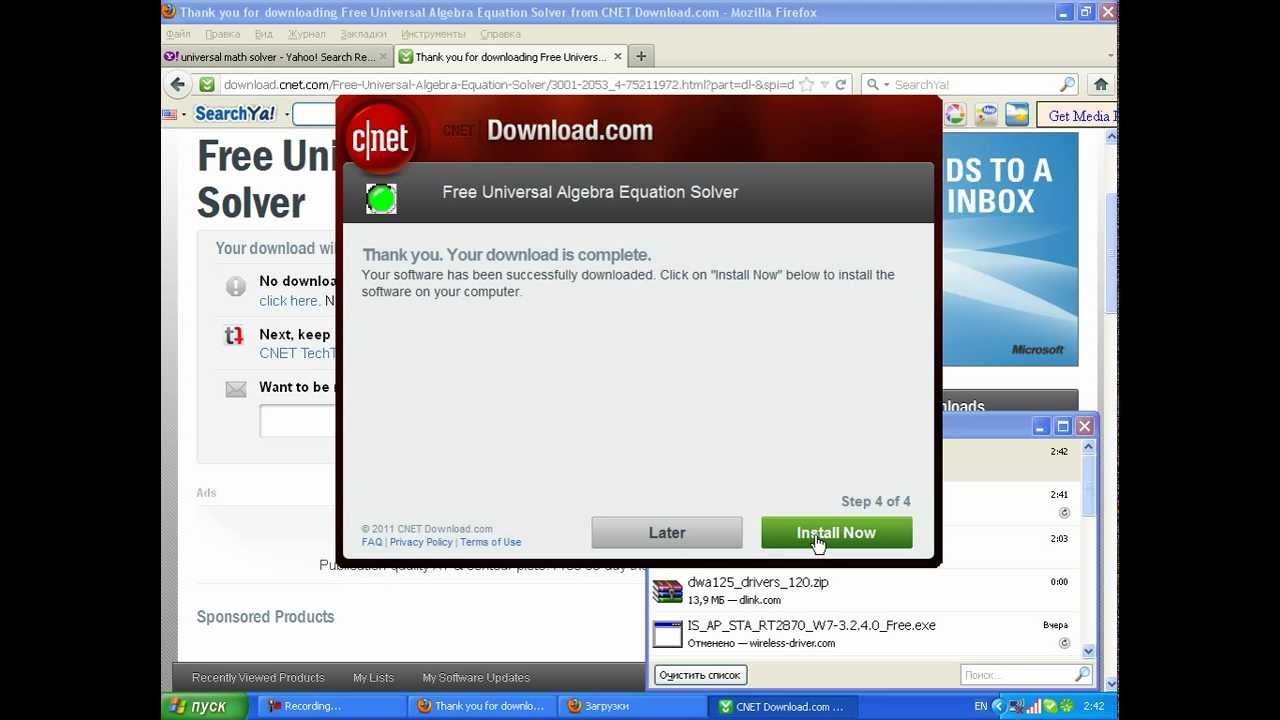Click the Map toolbar icon
Screen dimensions: 1280x720
(987, 115)
